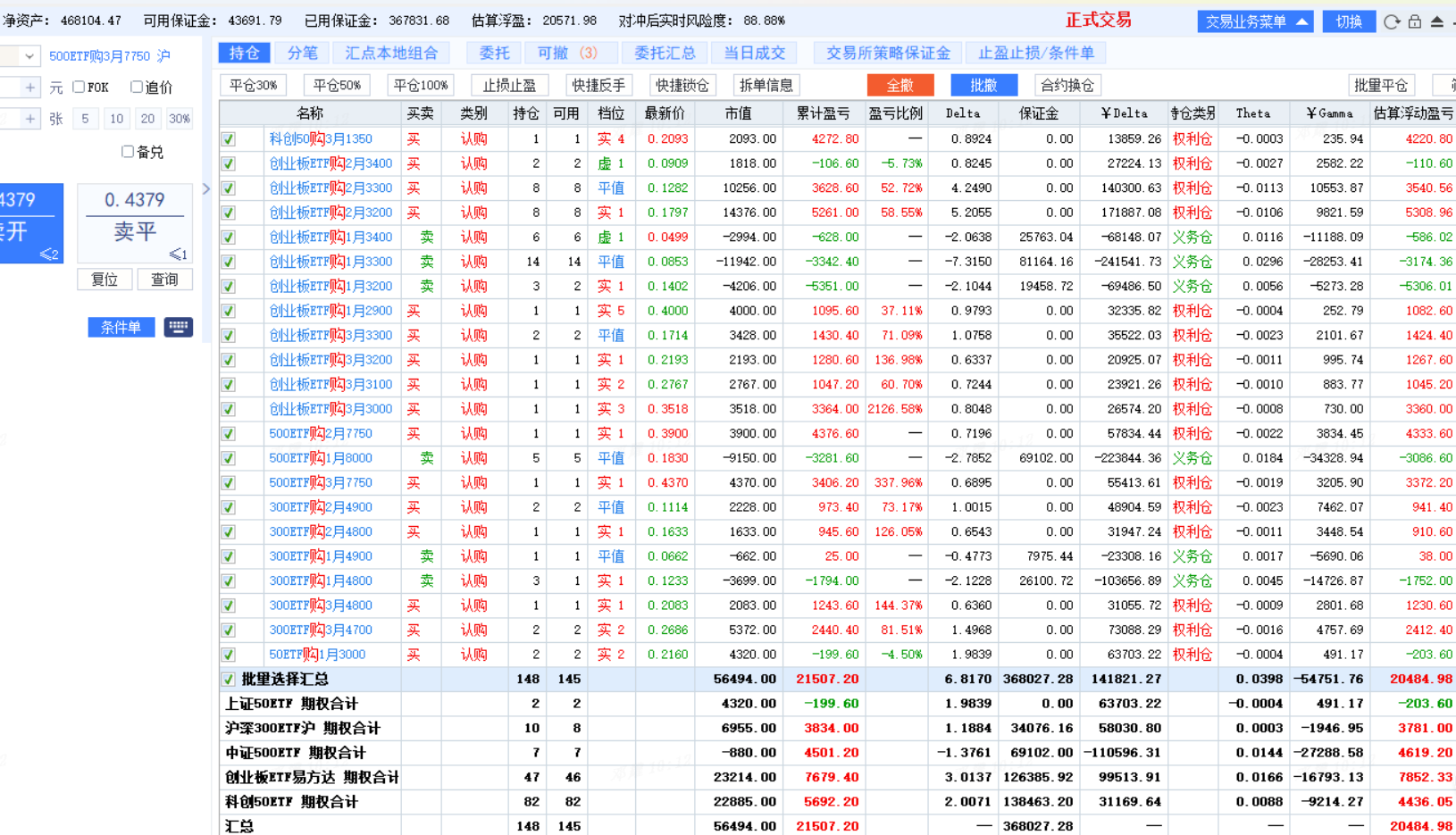Select the 300ETF购1月4900 contract name
The image size is (1456, 835).
click(321, 556)
